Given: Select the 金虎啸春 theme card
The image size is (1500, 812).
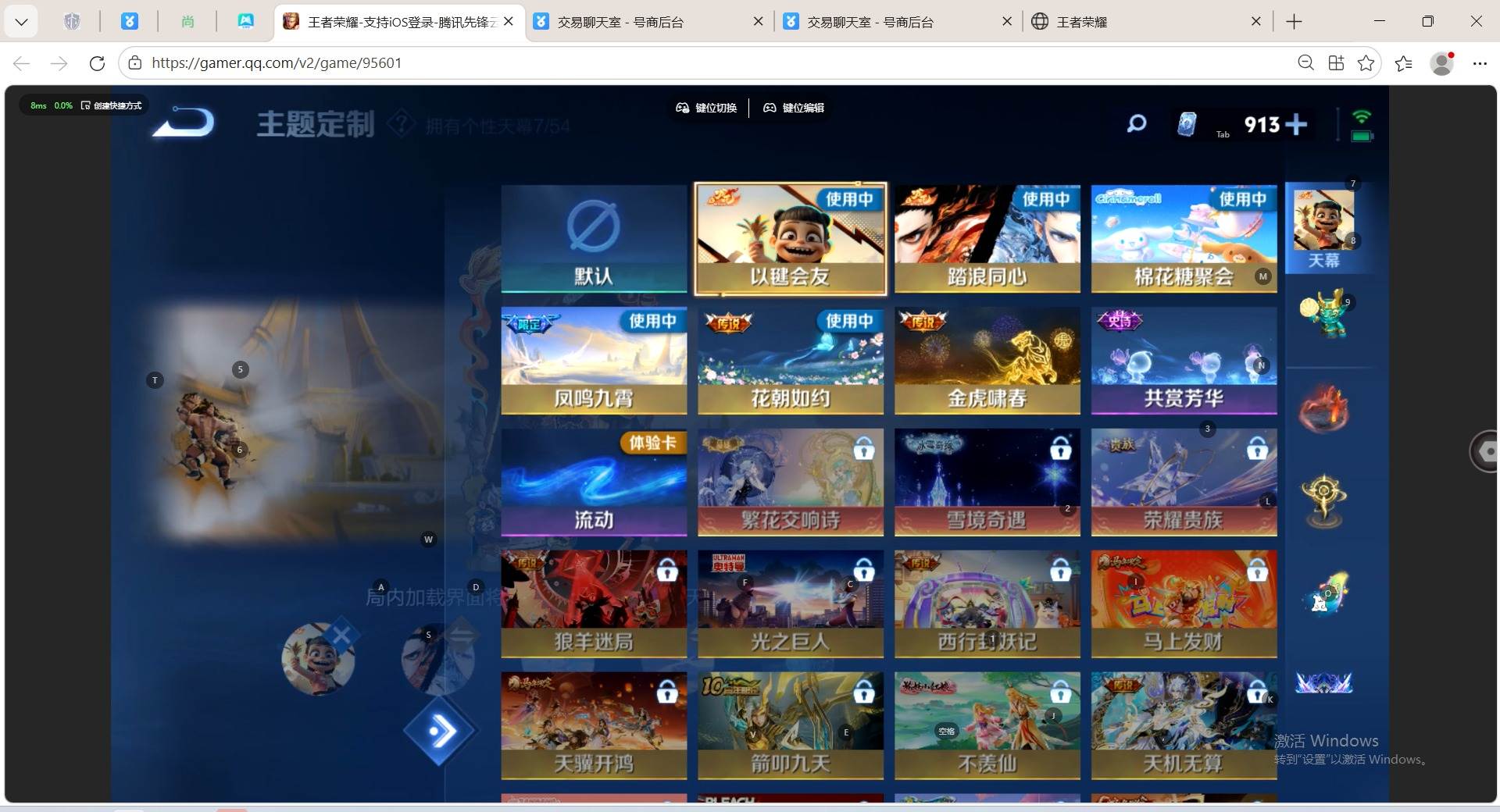Looking at the screenshot, I should click(987, 361).
